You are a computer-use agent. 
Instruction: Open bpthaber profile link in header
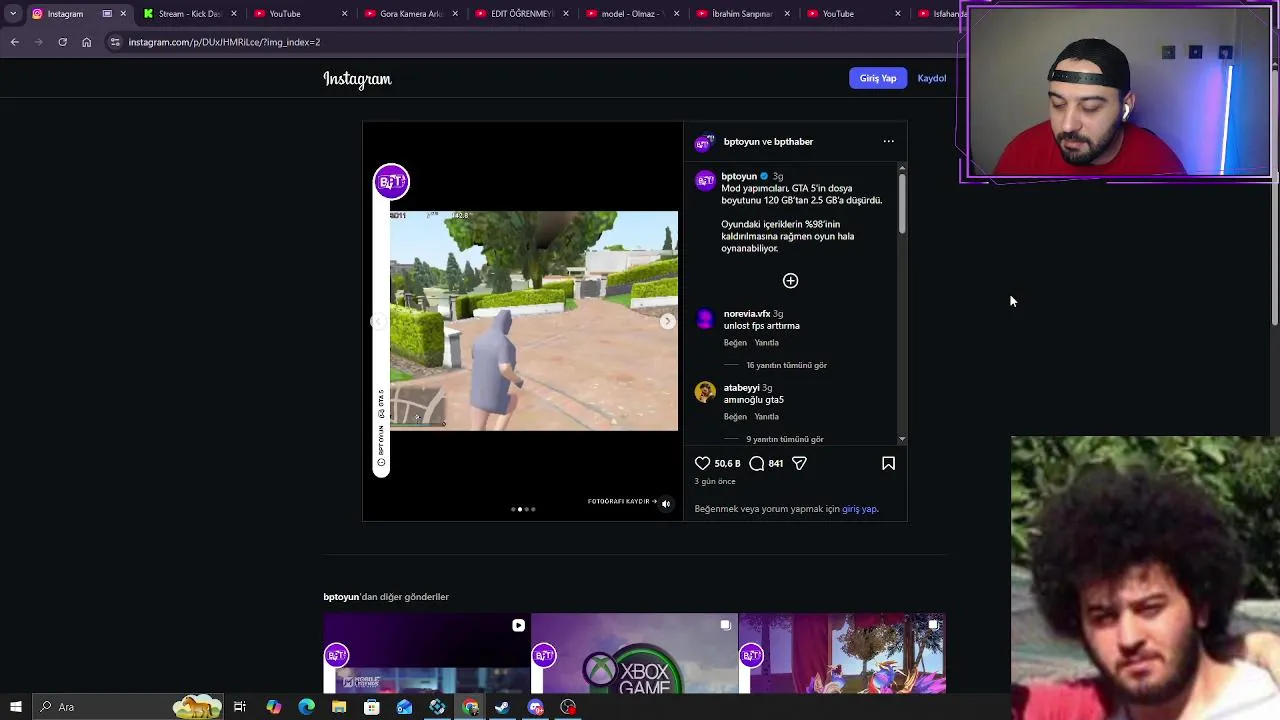[x=794, y=142]
